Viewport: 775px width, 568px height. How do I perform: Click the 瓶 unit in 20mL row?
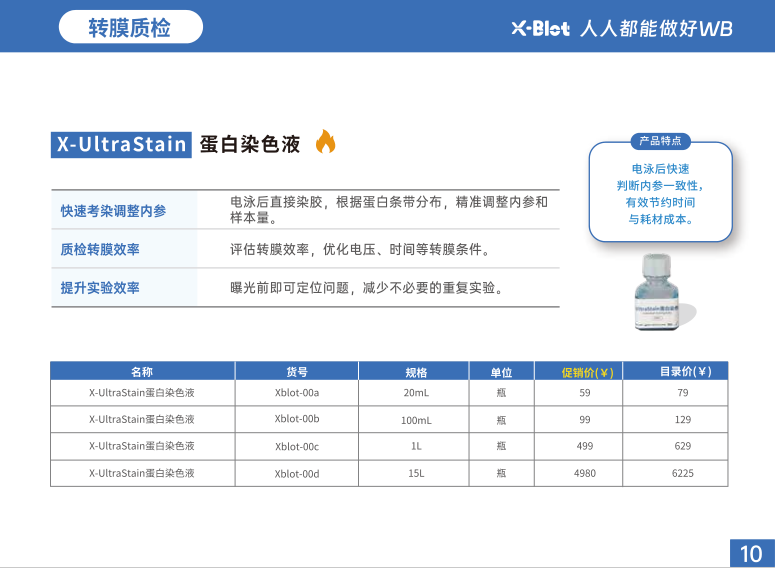pyautogui.click(x=501, y=393)
